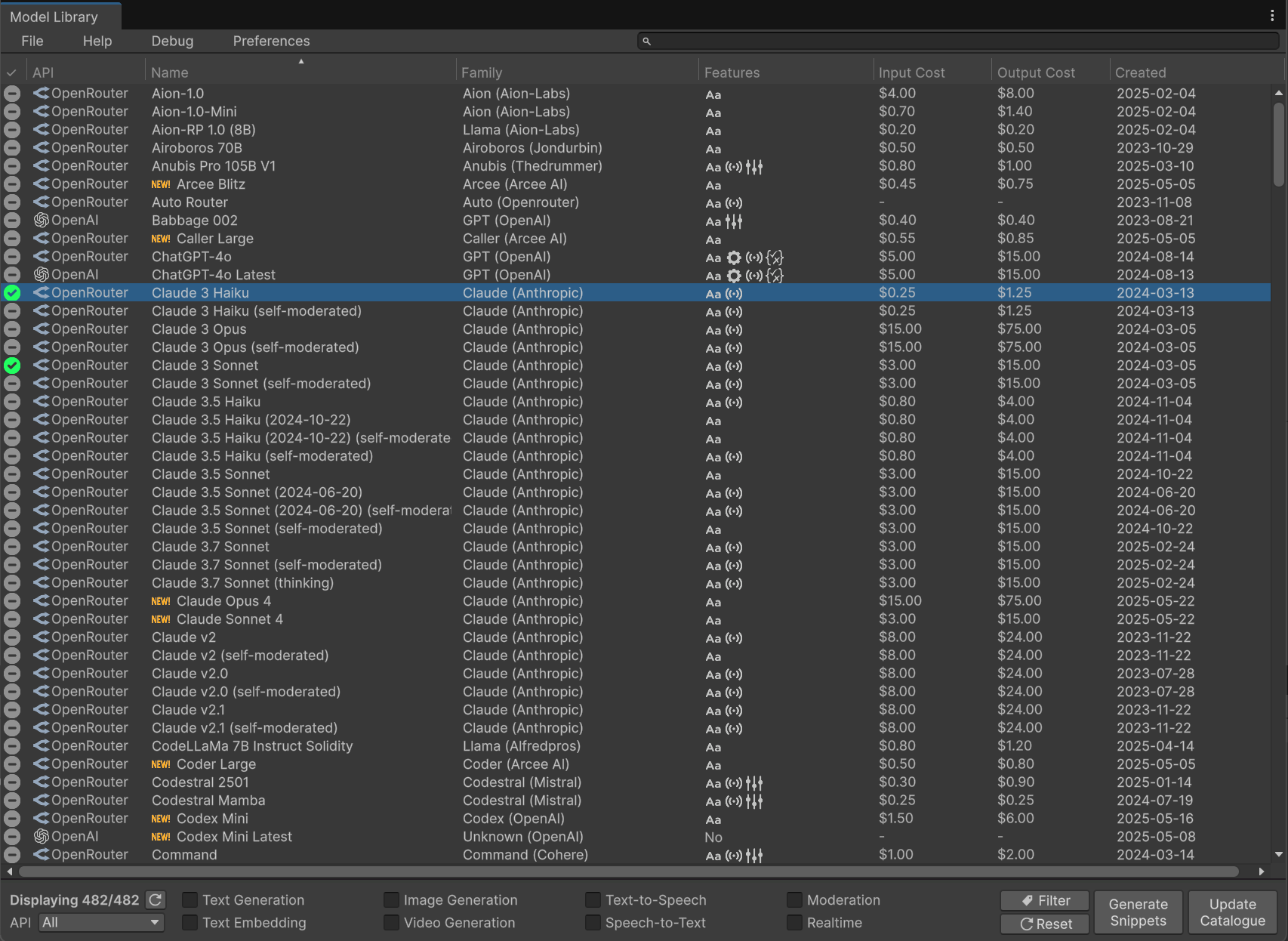Viewport: 1288px width, 941px height.
Task: Click the refresh icon next to Displaying 482/482
Action: click(156, 899)
